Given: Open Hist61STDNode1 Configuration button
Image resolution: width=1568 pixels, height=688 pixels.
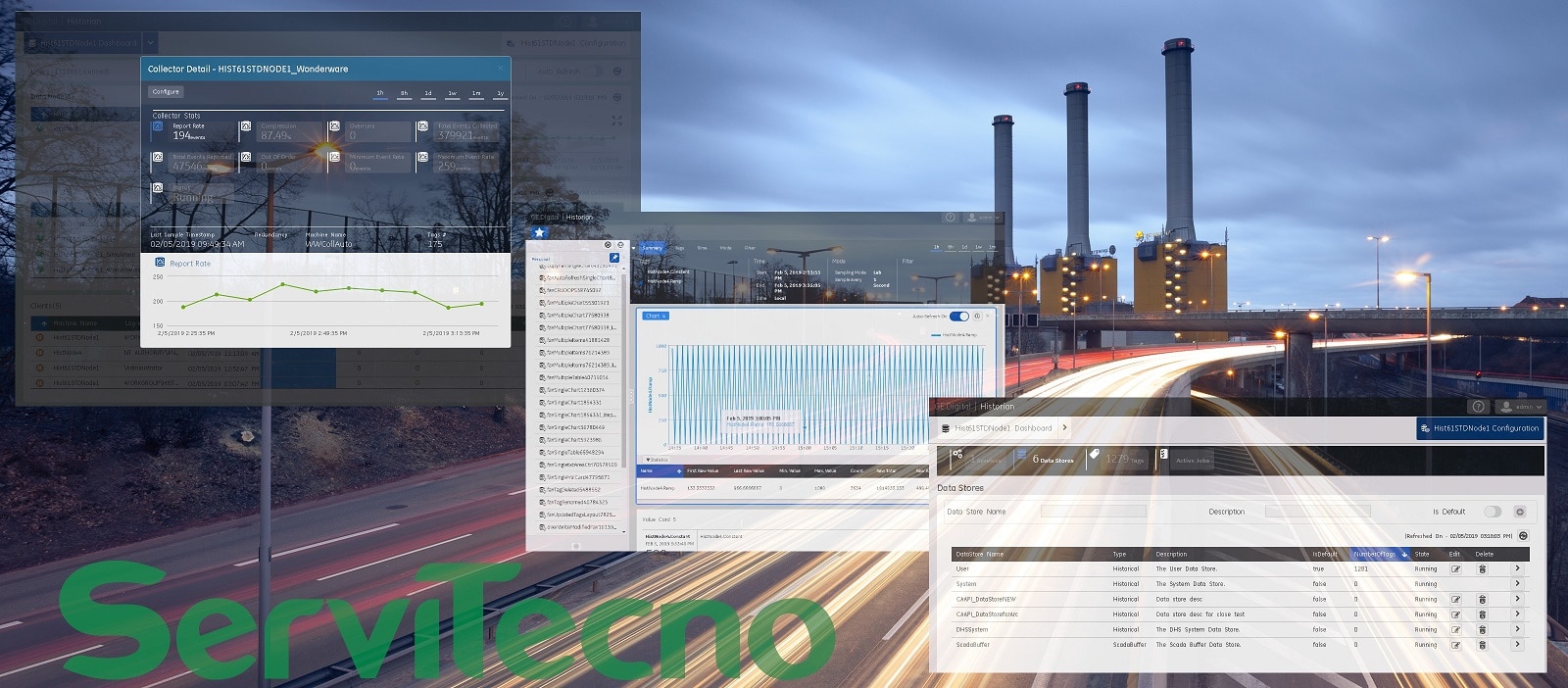Looking at the screenshot, I should point(1480,428).
